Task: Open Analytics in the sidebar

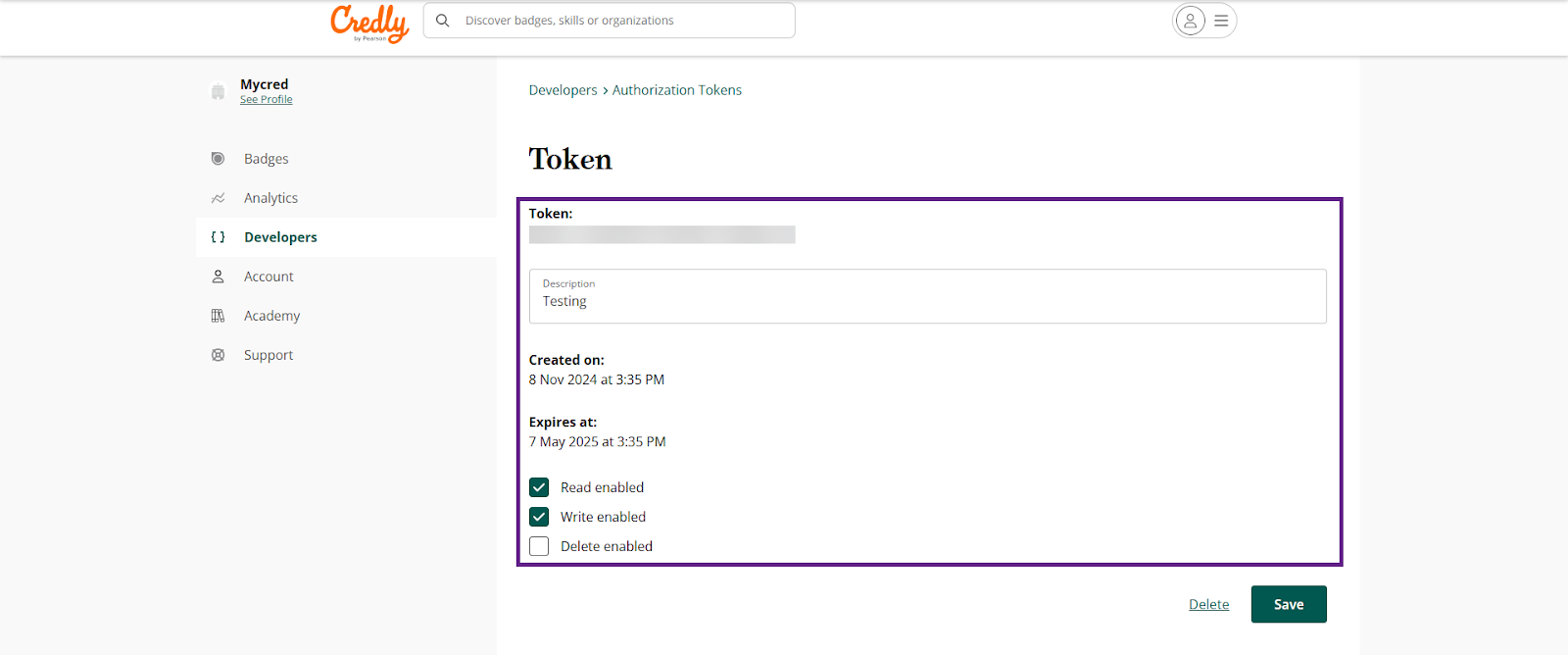Action: click(x=270, y=198)
